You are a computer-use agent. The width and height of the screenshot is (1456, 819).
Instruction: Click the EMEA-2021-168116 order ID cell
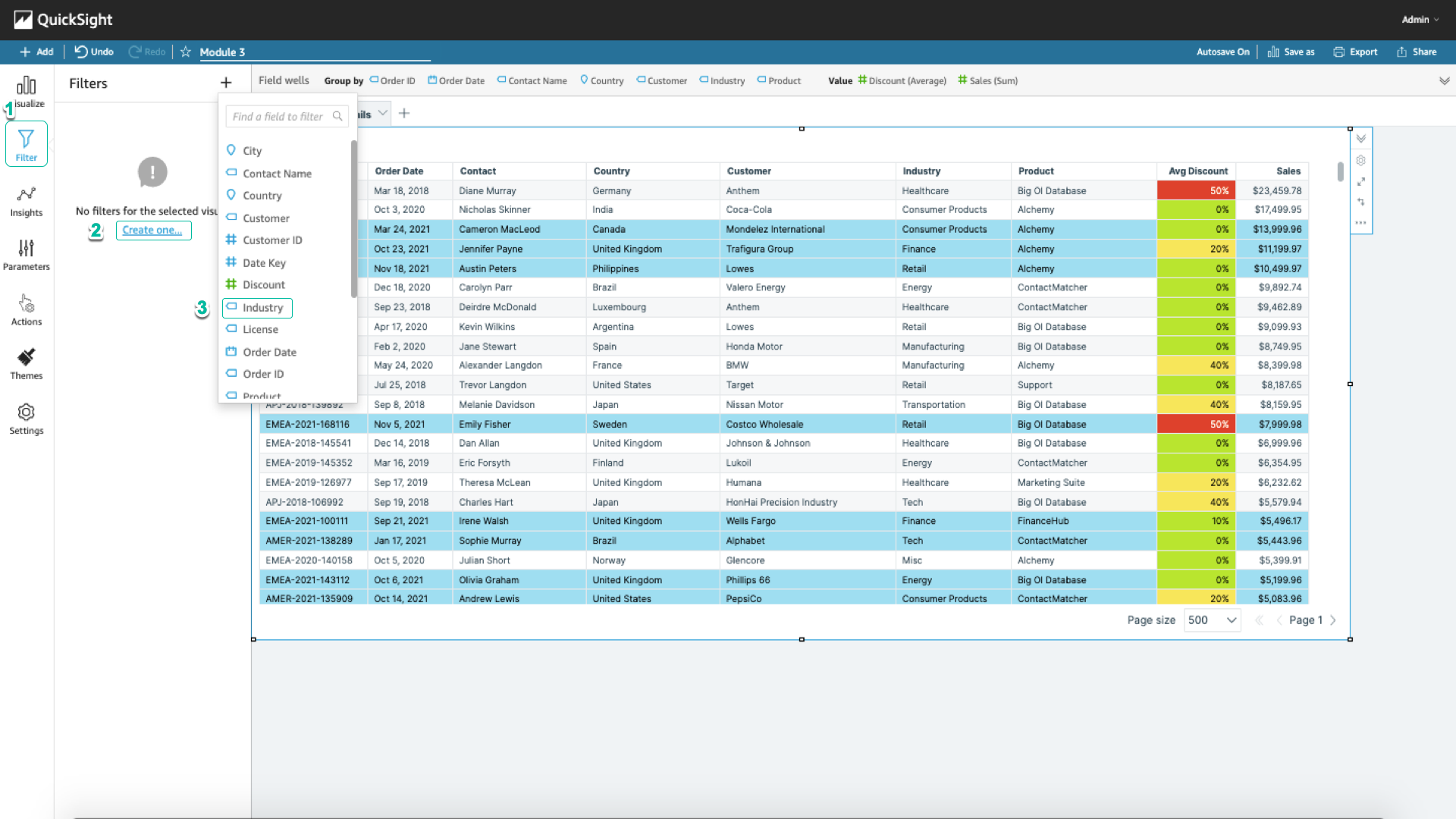point(312,425)
